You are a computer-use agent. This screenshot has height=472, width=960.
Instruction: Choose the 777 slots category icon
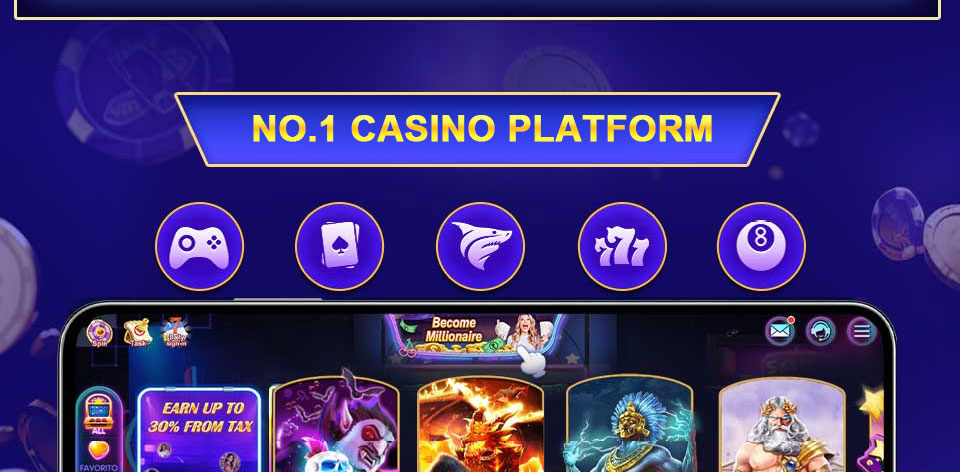pyautogui.click(x=622, y=247)
